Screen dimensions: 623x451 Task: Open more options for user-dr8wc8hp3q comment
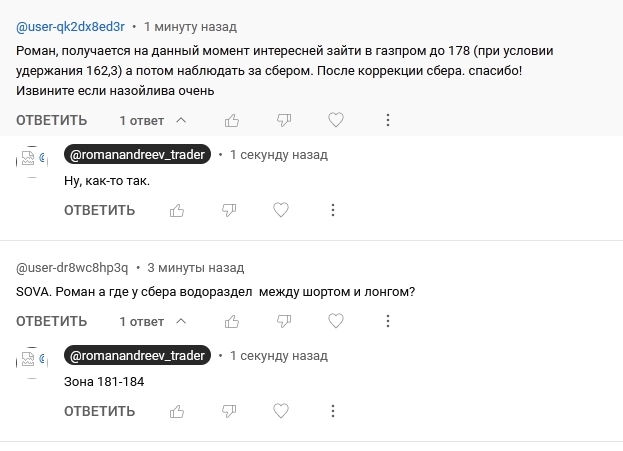coord(388,322)
